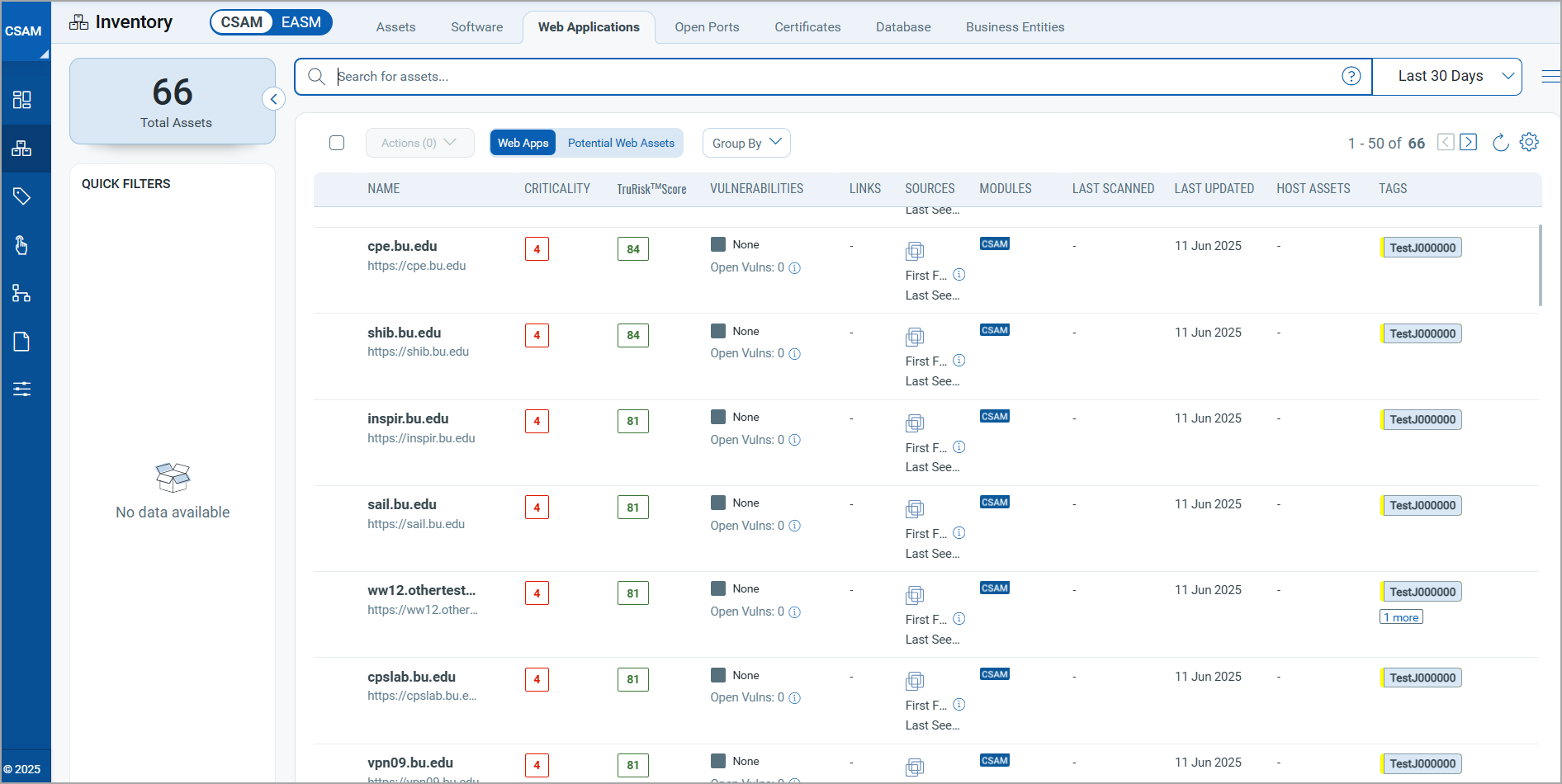1562x784 pixels.
Task: Switch to the Business Entities tab
Action: (1015, 27)
